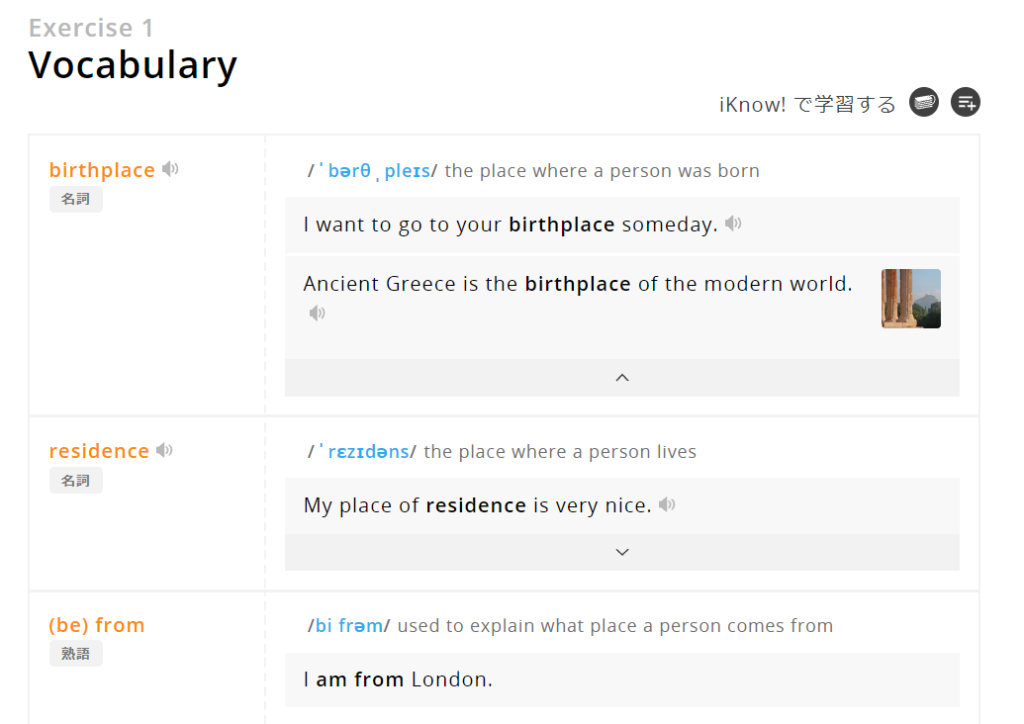Collapse the birthplace example sentences
Image resolution: width=1024 pixels, height=724 pixels.
[x=622, y=377]
